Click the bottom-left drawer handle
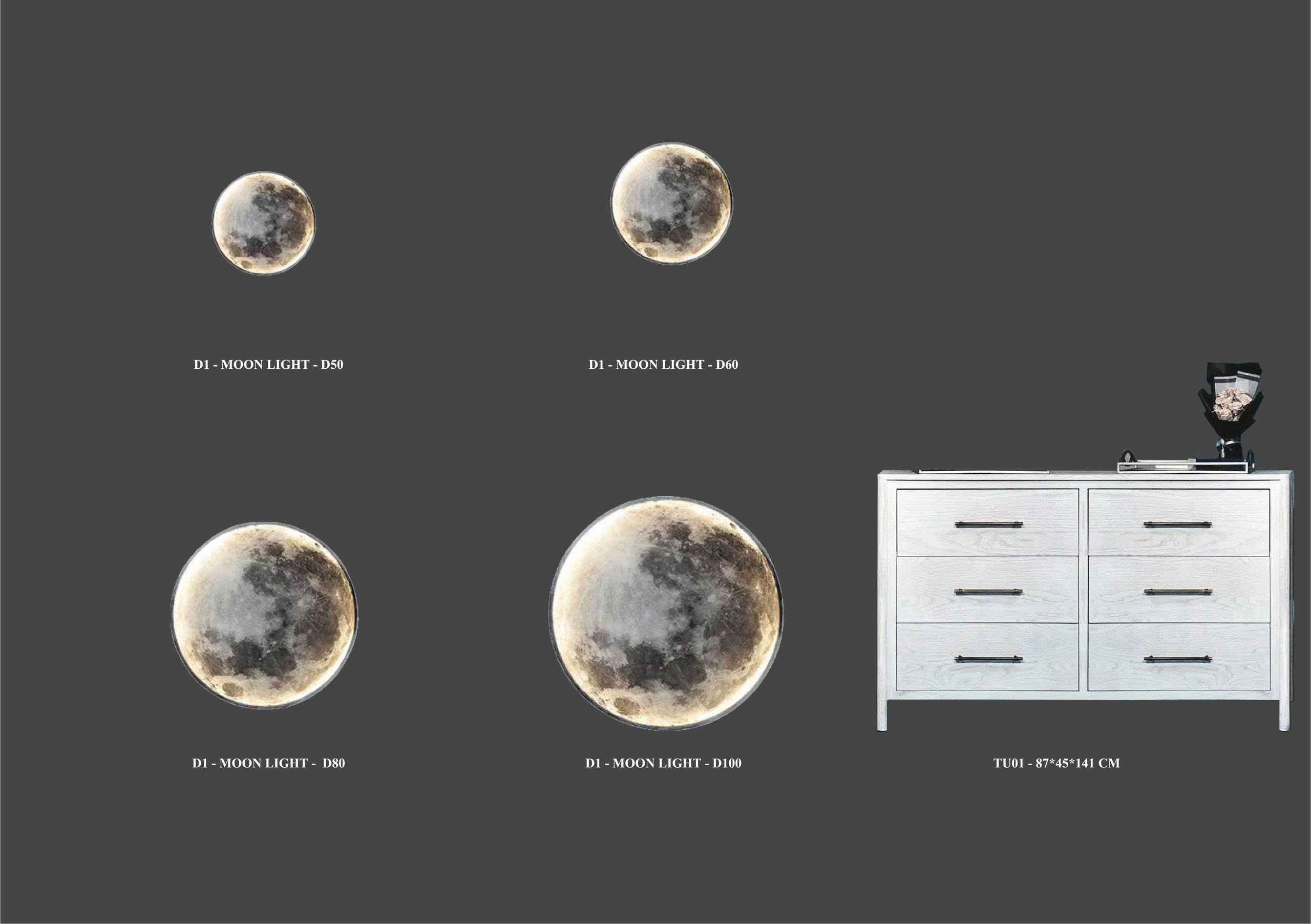 tap(988, 659)
